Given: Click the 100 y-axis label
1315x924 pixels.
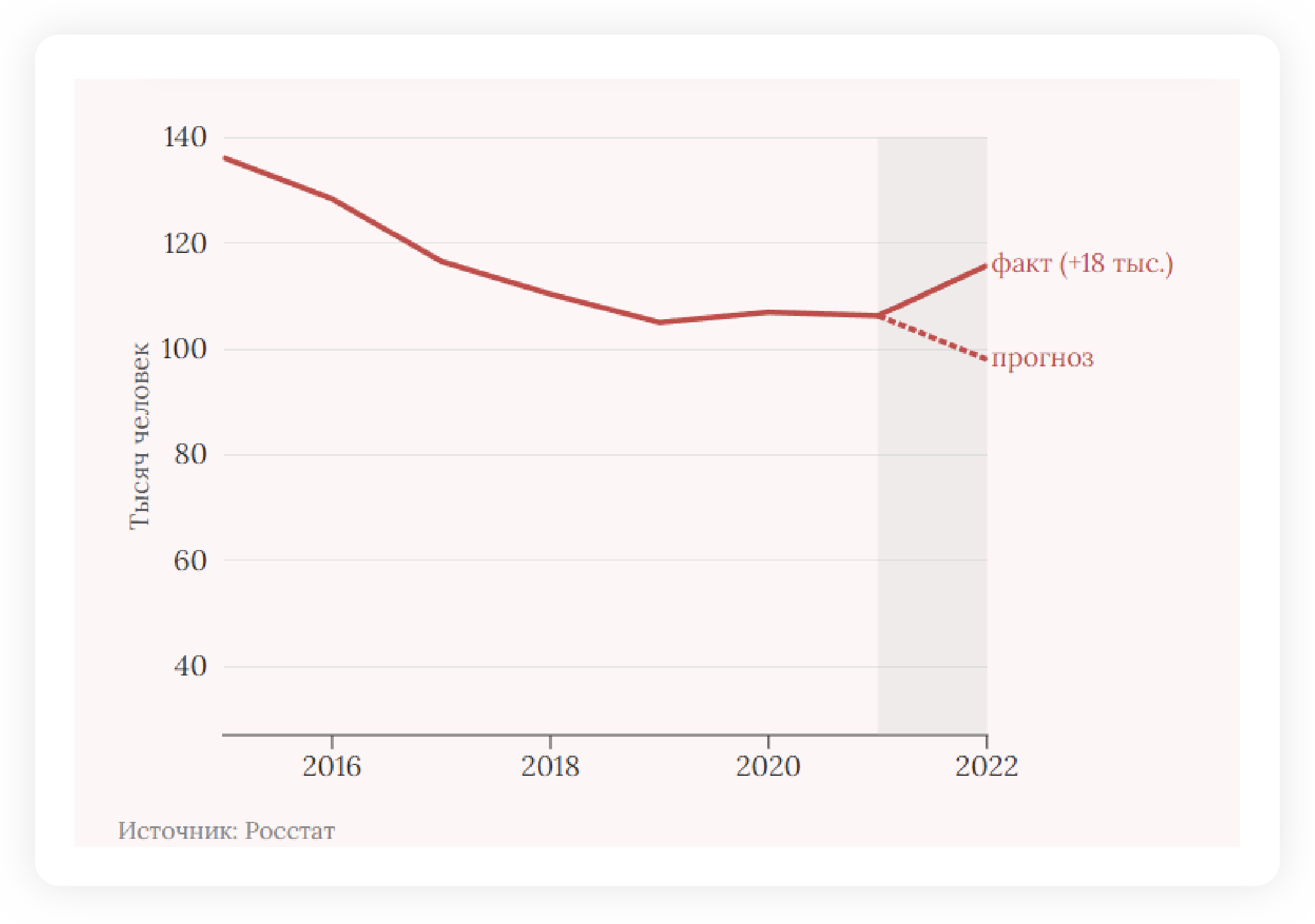Looking at the screenshot, I should [x=184, y=349].
